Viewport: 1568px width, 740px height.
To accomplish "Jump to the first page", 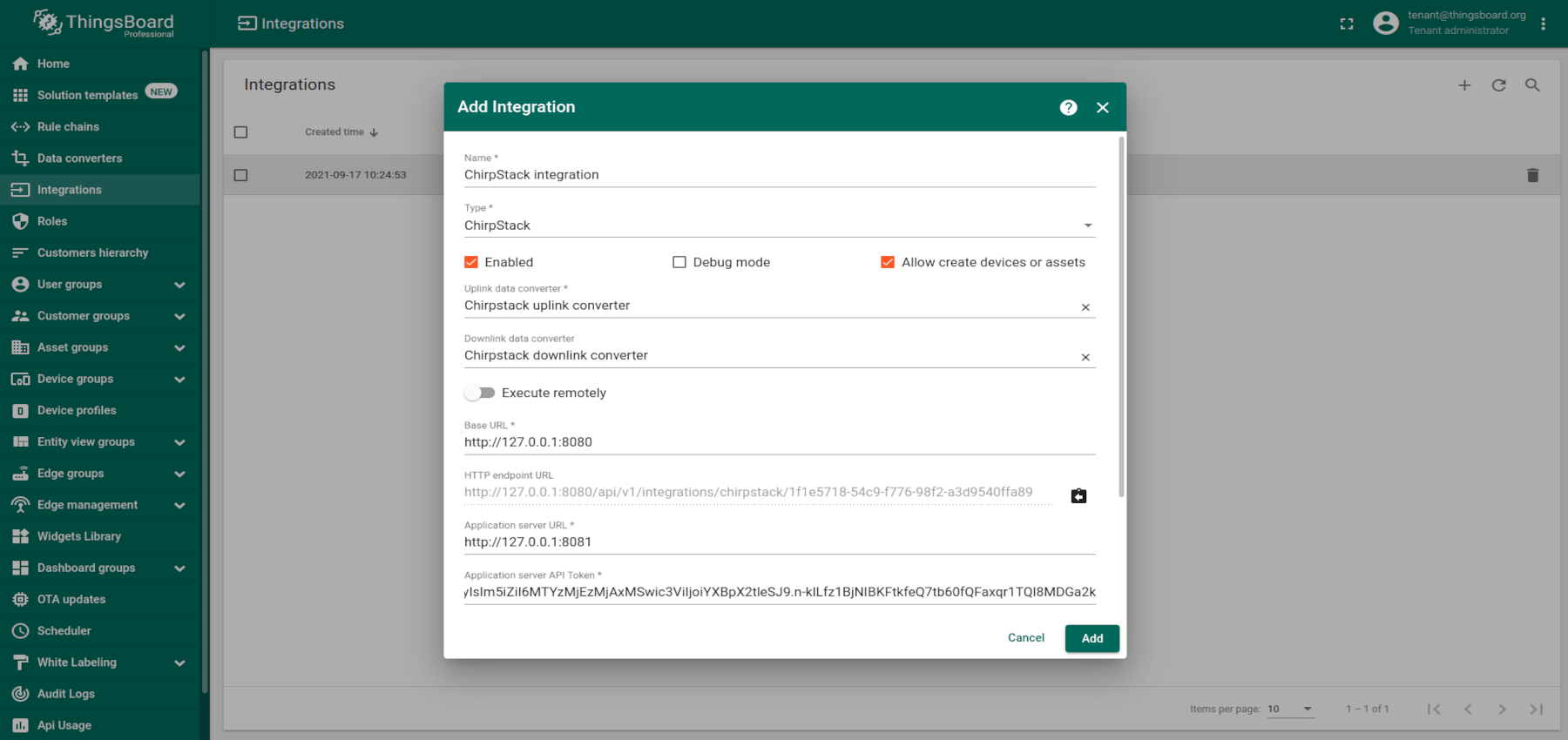I will pyautogui.click(x=1434, y=709).
